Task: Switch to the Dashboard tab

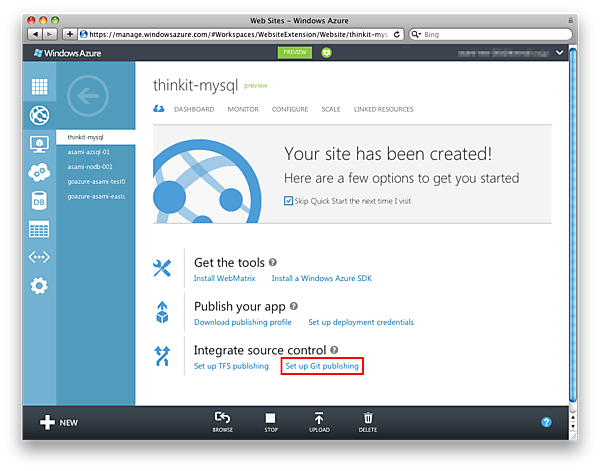Action: [x=194, y=109]
